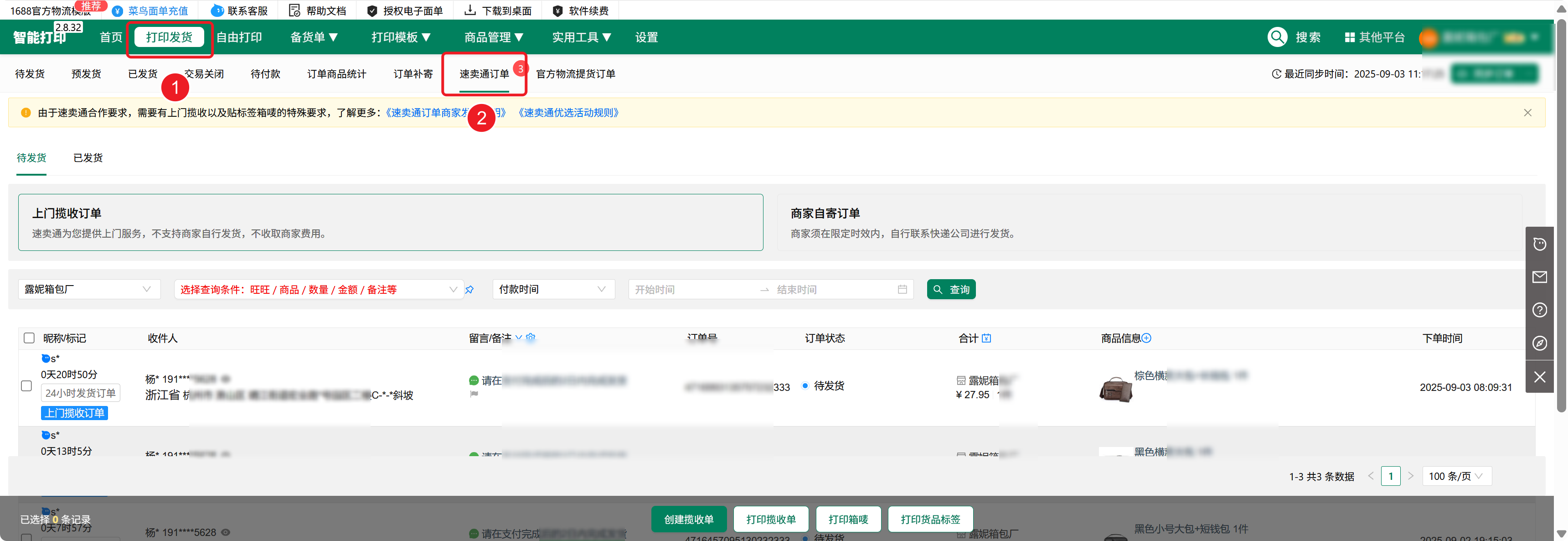This screenshot has width=1568, height=541.
Task: Click green message icon in first order
Action: [x=474, y=381]
